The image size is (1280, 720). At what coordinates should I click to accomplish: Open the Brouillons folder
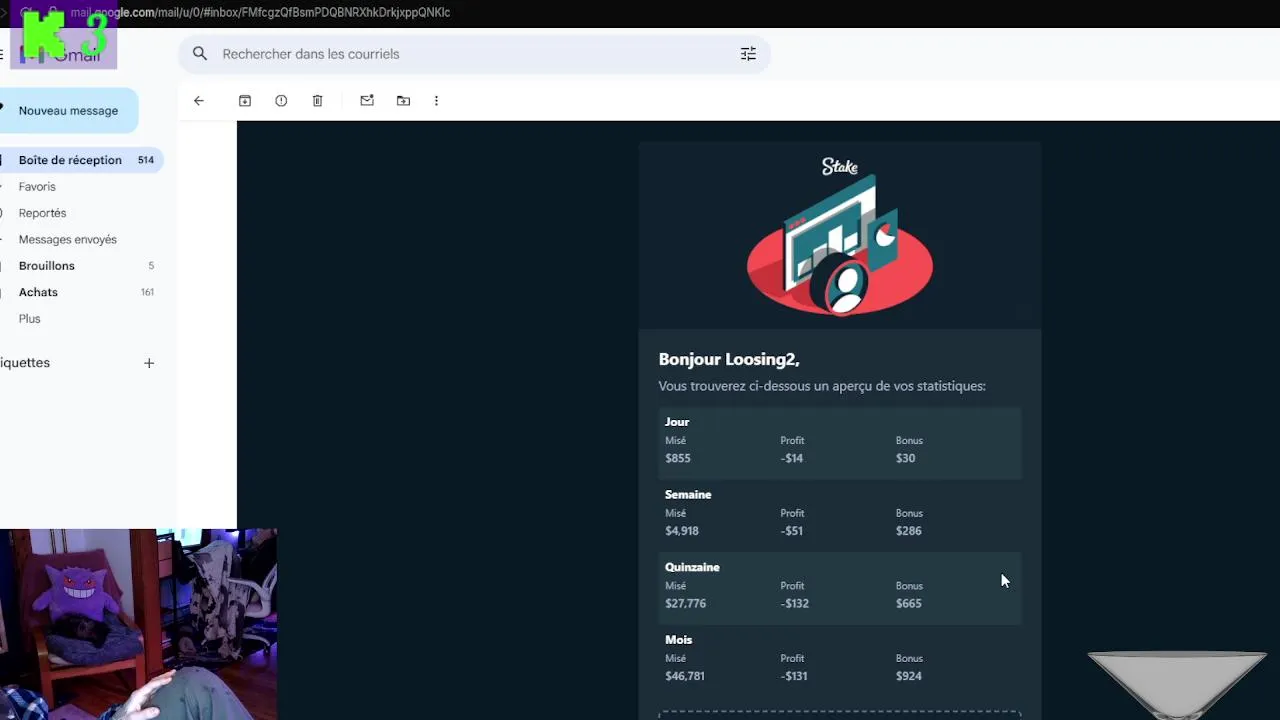tap(46, 266)
